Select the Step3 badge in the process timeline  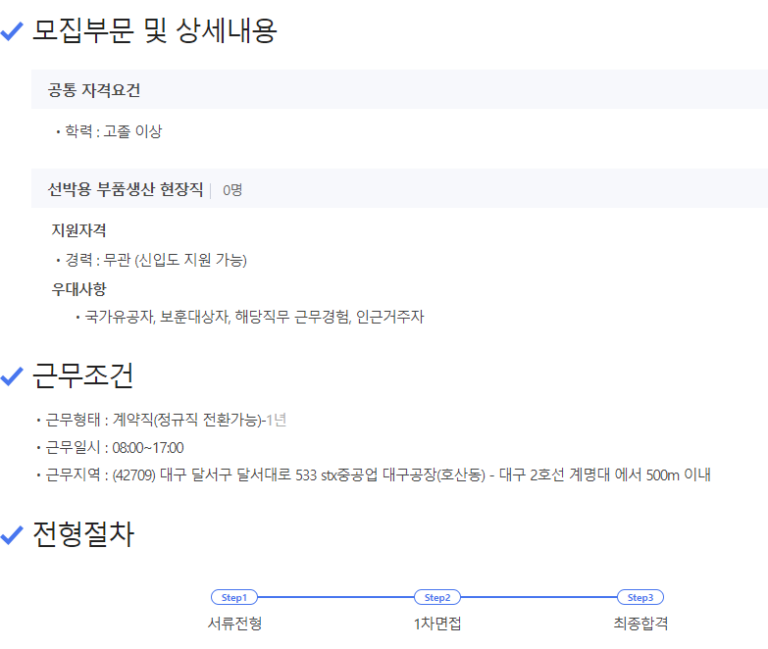point(640,597)
